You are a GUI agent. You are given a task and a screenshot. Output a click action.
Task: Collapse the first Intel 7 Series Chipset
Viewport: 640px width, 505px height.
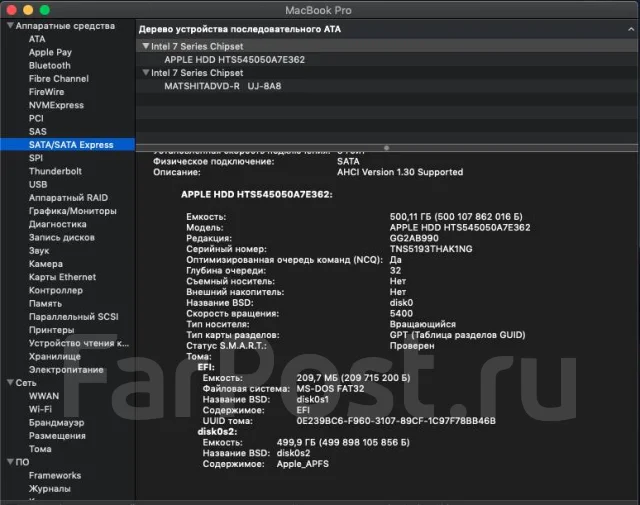(x=146, y=46)
